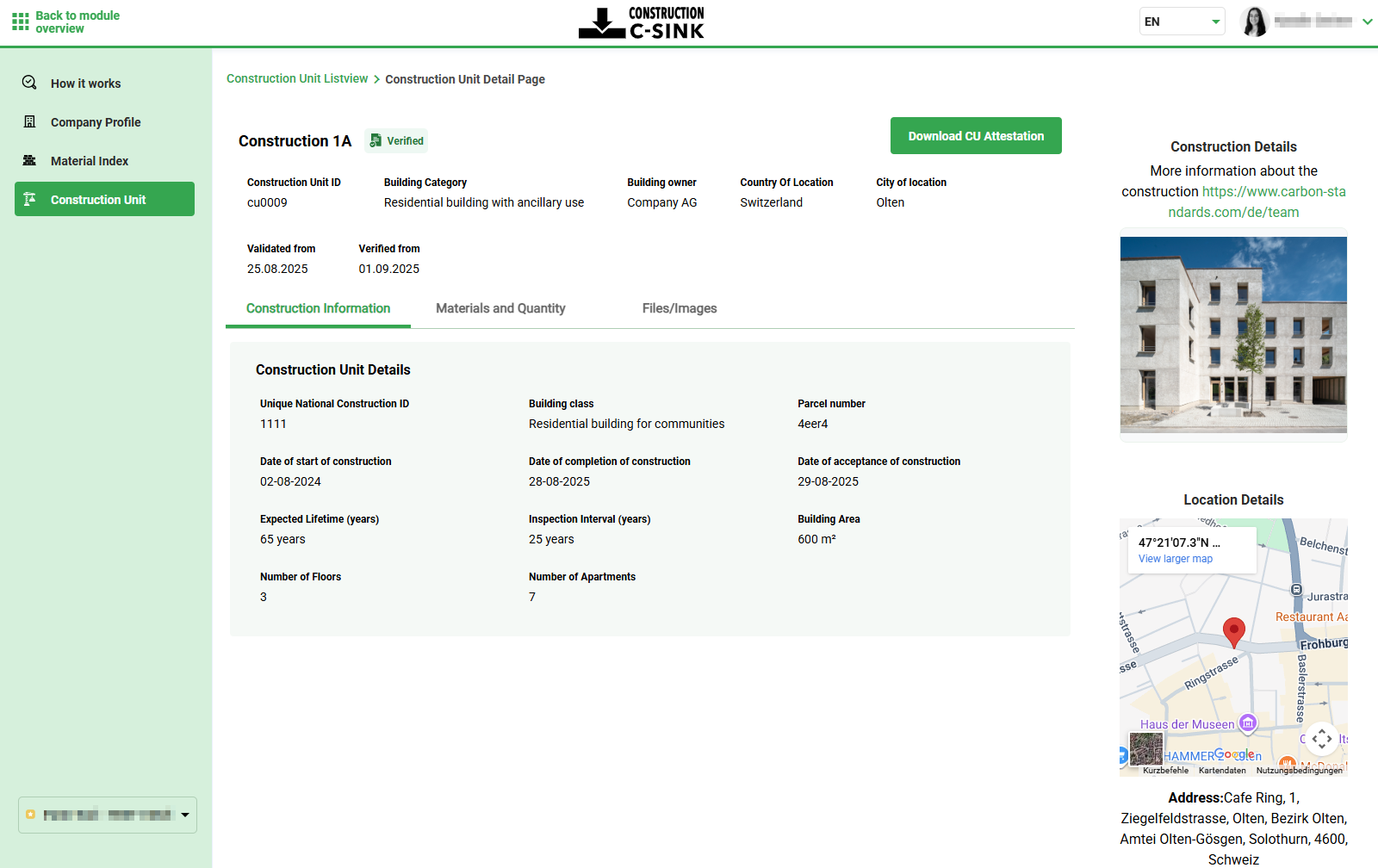Click the Company Profile building icon
The height and width of the screenshot is (868, 1378).
29,122
